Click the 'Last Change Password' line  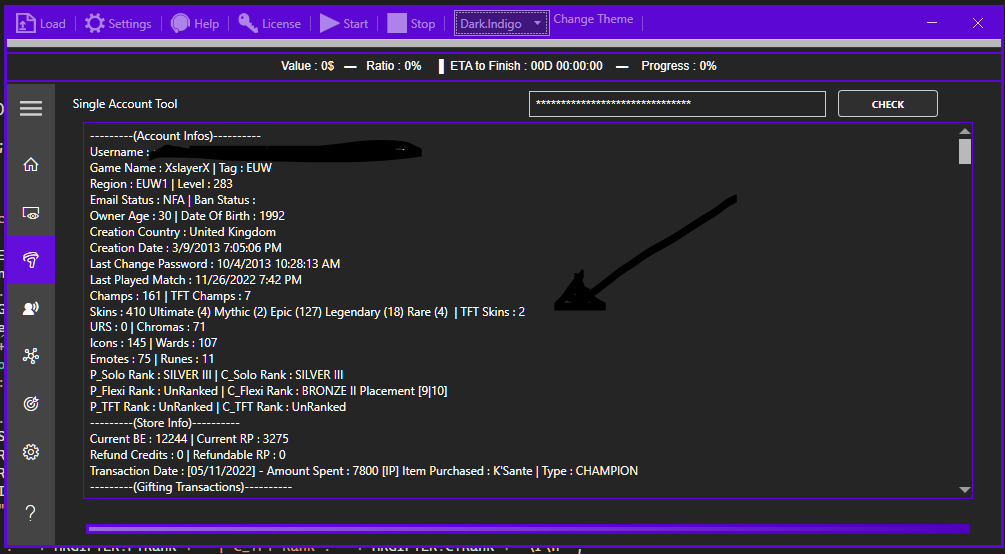pyautogui.click(x=215, y=264)
